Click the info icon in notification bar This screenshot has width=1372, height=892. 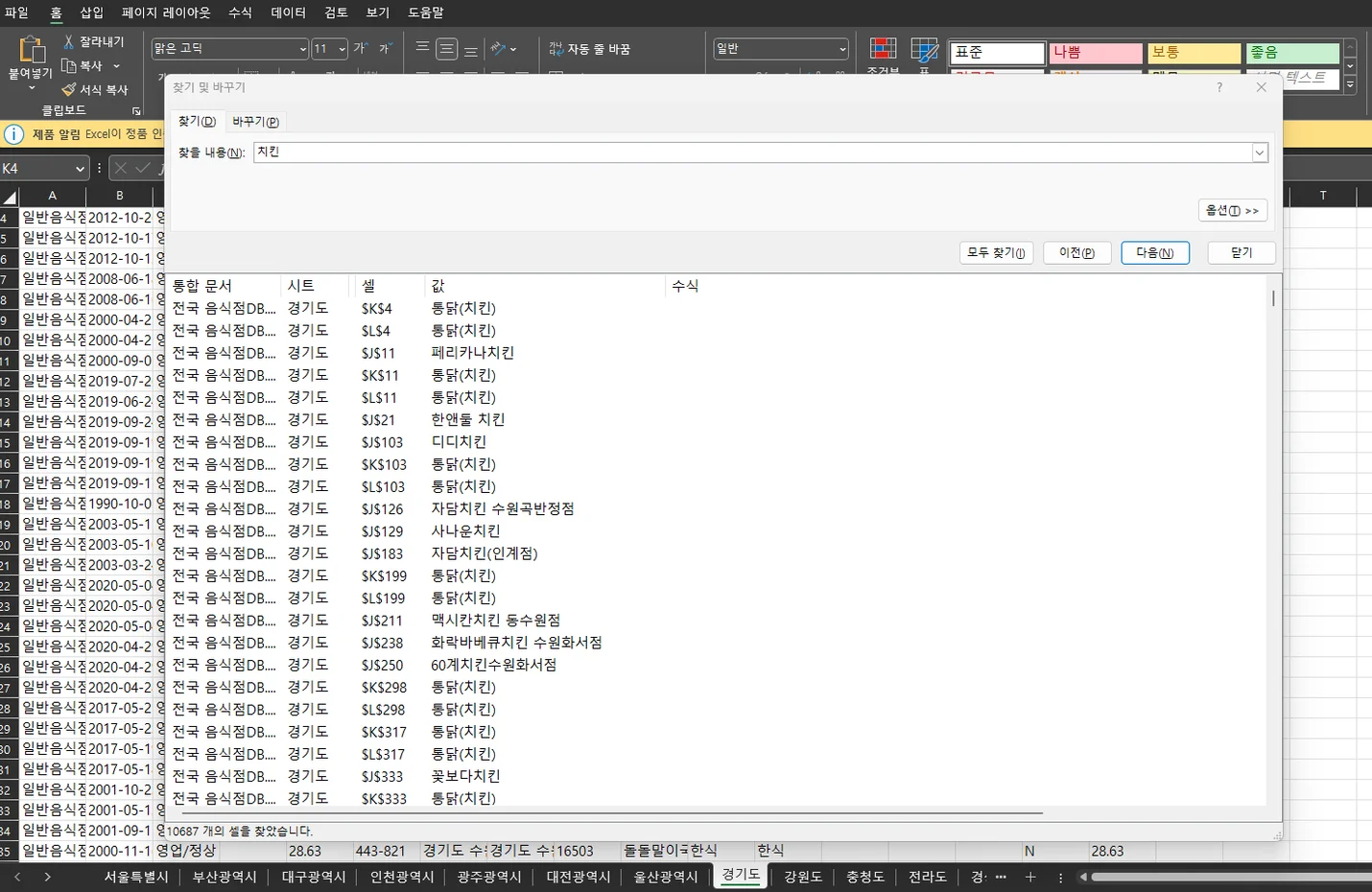13,134
